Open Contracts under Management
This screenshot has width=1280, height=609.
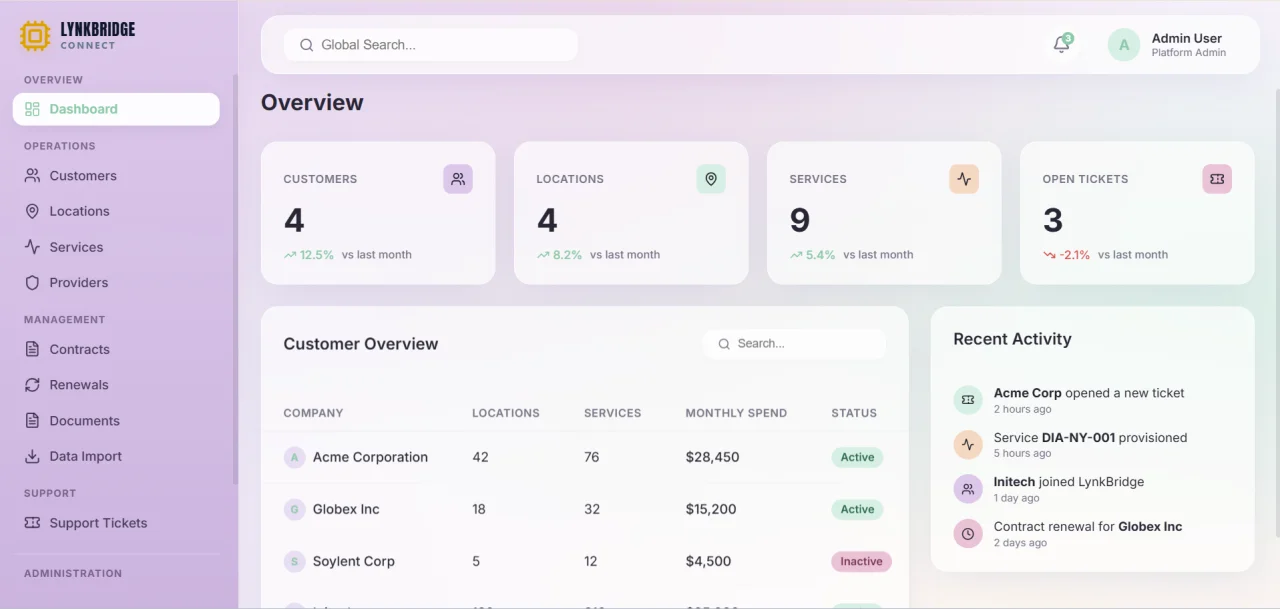[x=116, y=349]
